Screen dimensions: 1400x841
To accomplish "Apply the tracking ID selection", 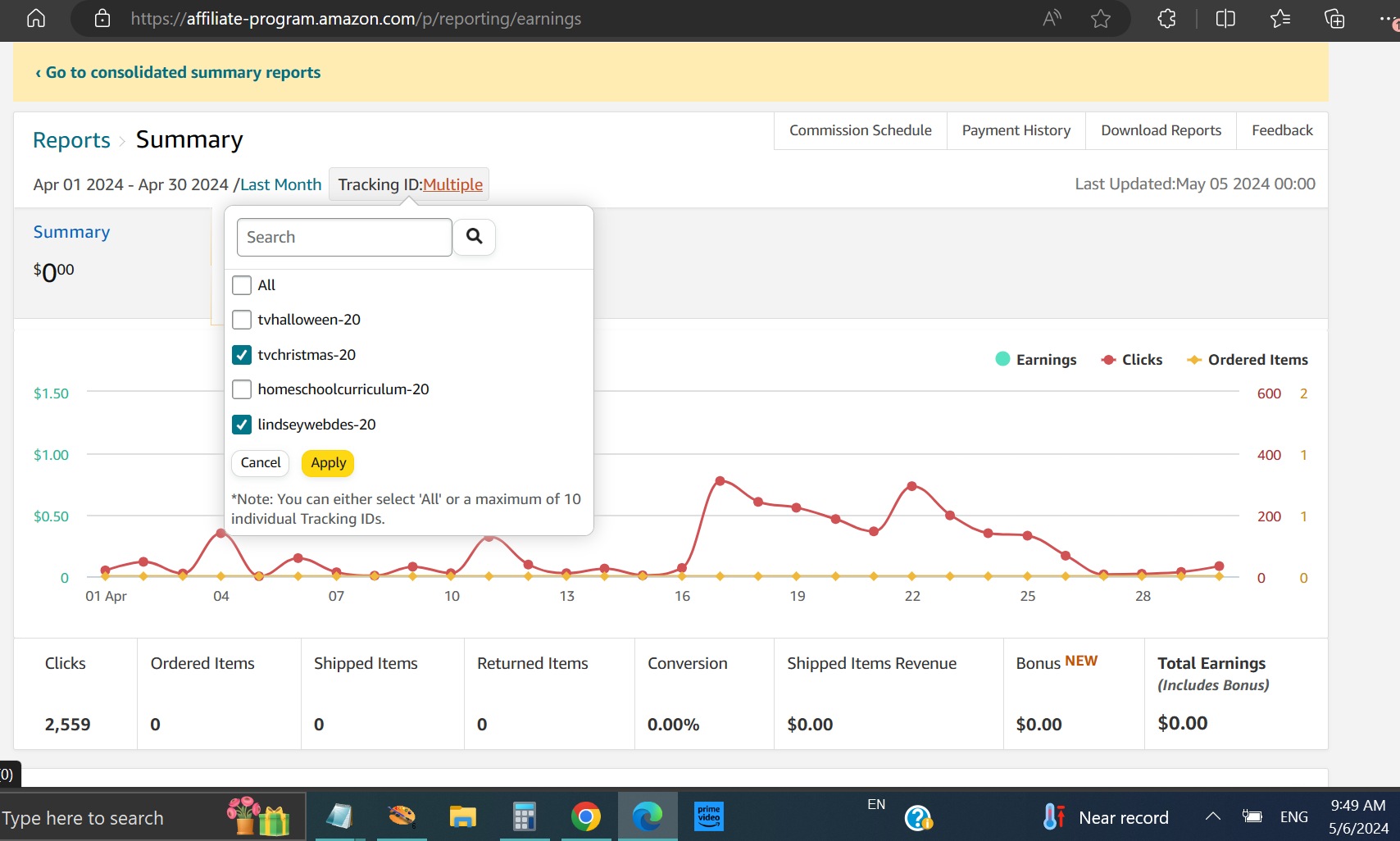I will click(328, 463).
